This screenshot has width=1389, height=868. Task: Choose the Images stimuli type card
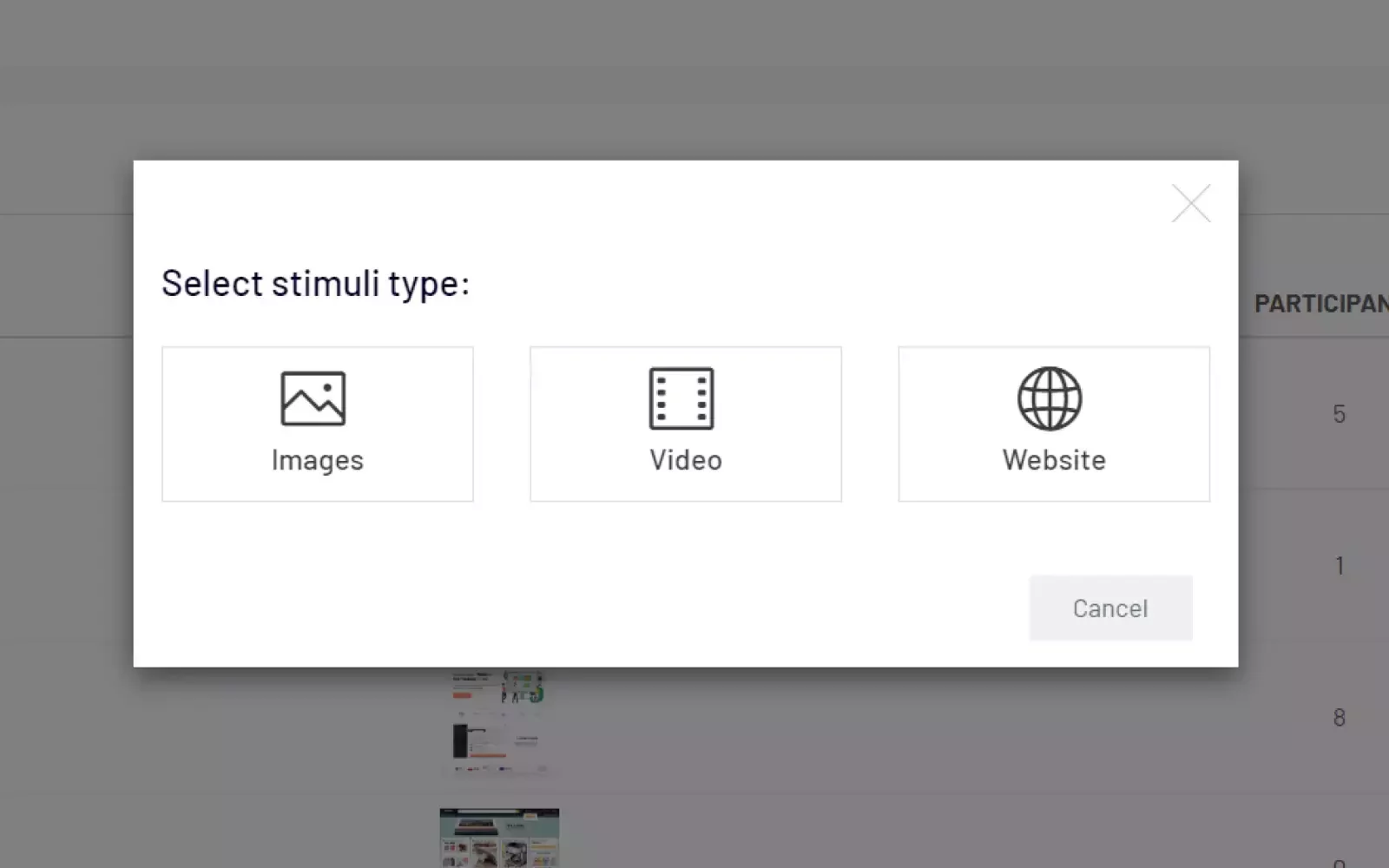pos(318,424)
